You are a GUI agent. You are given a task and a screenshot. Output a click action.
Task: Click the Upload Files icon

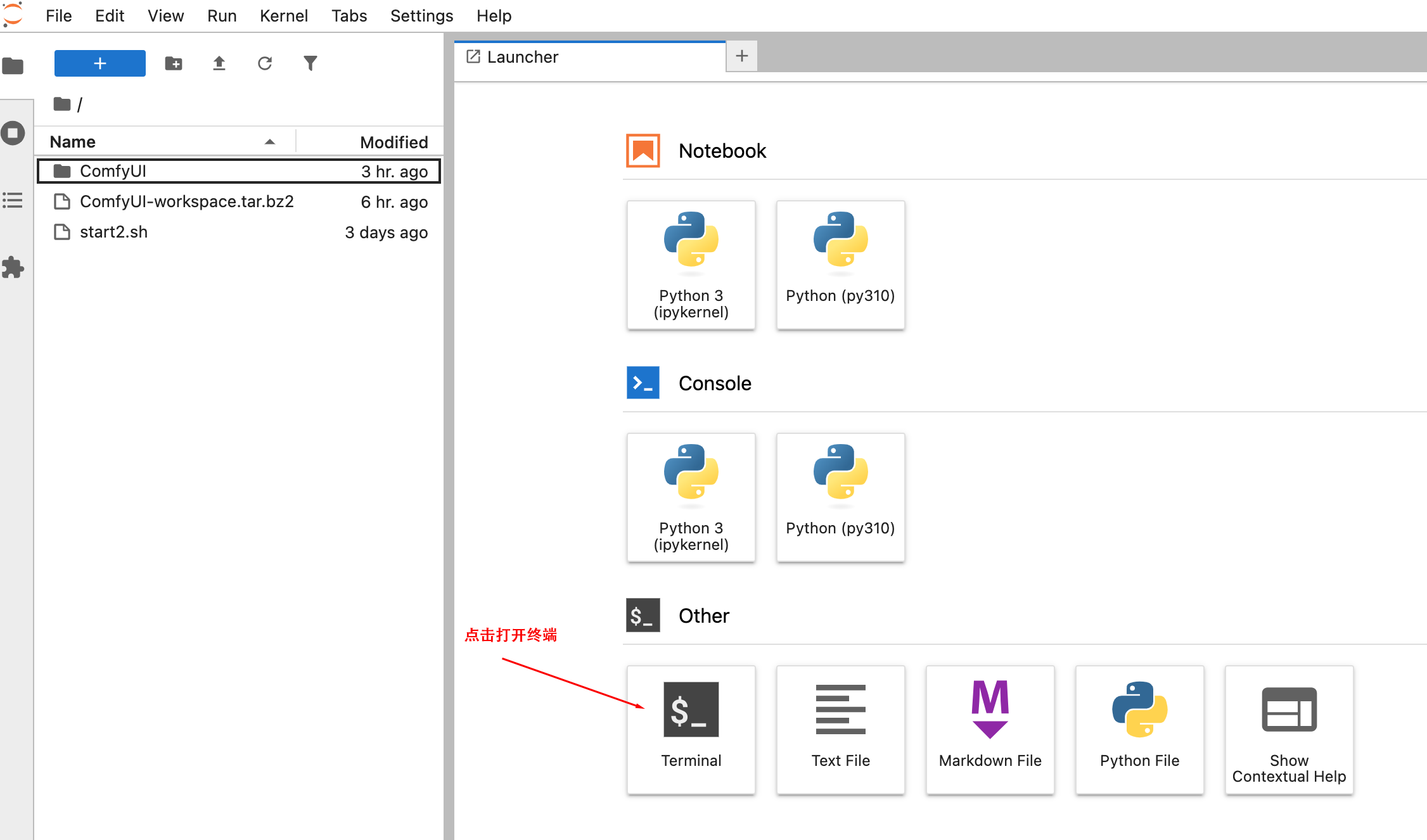coord(219,63)
